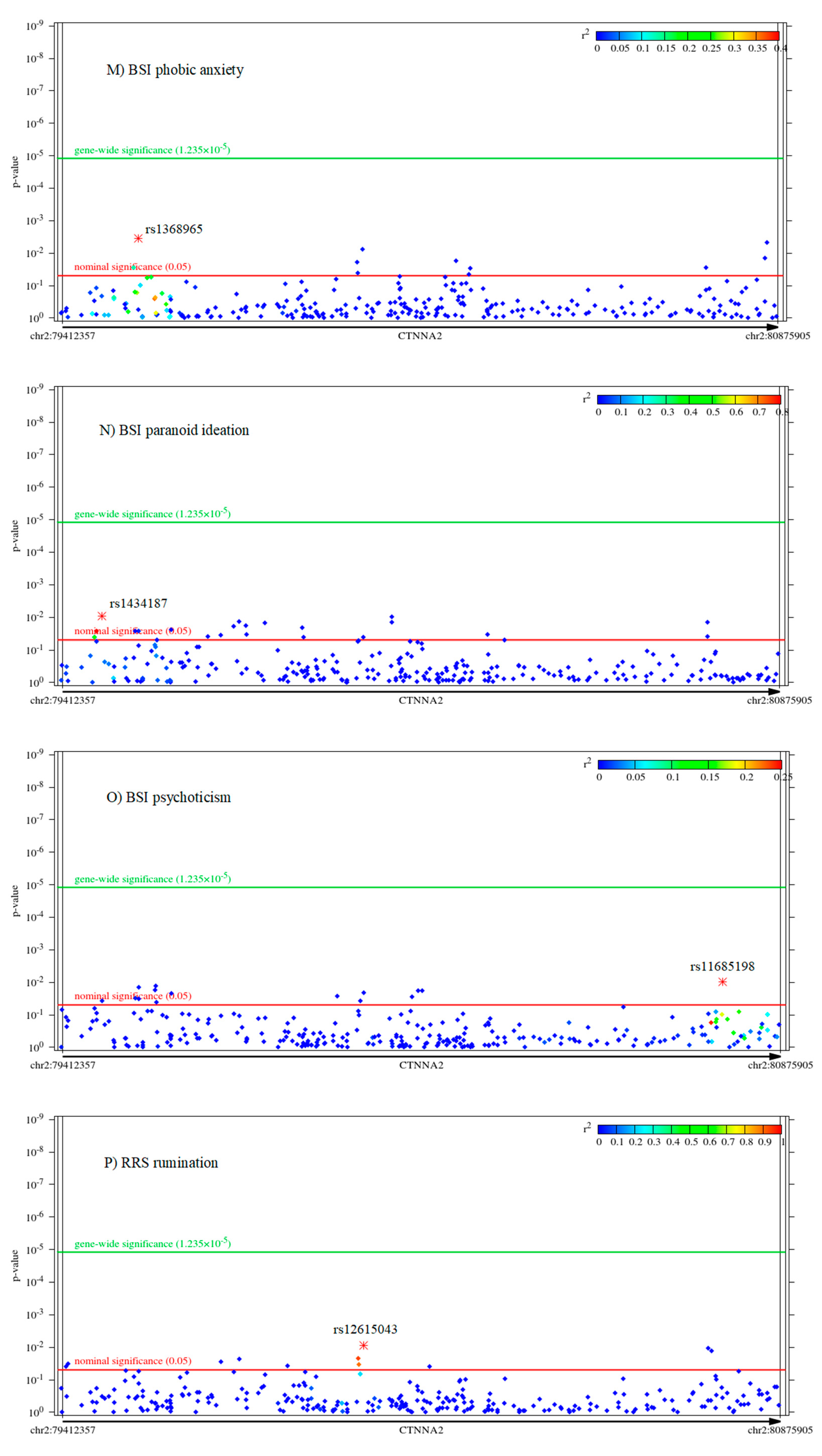Click the rs11685198 SNP label
Image resolution: width=822 pixels, height=1456 pixels.
tap(722, 966)
